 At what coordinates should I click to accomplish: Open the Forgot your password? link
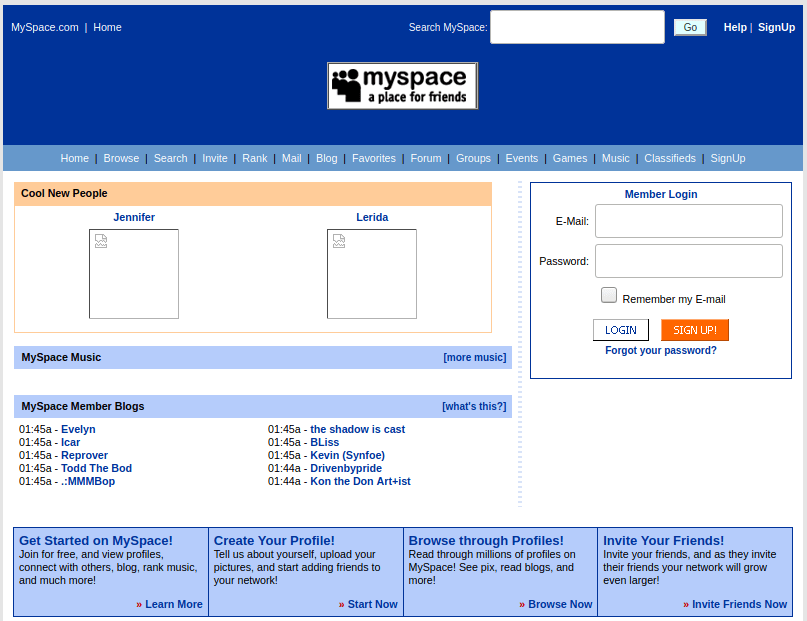tap(661, 350)
